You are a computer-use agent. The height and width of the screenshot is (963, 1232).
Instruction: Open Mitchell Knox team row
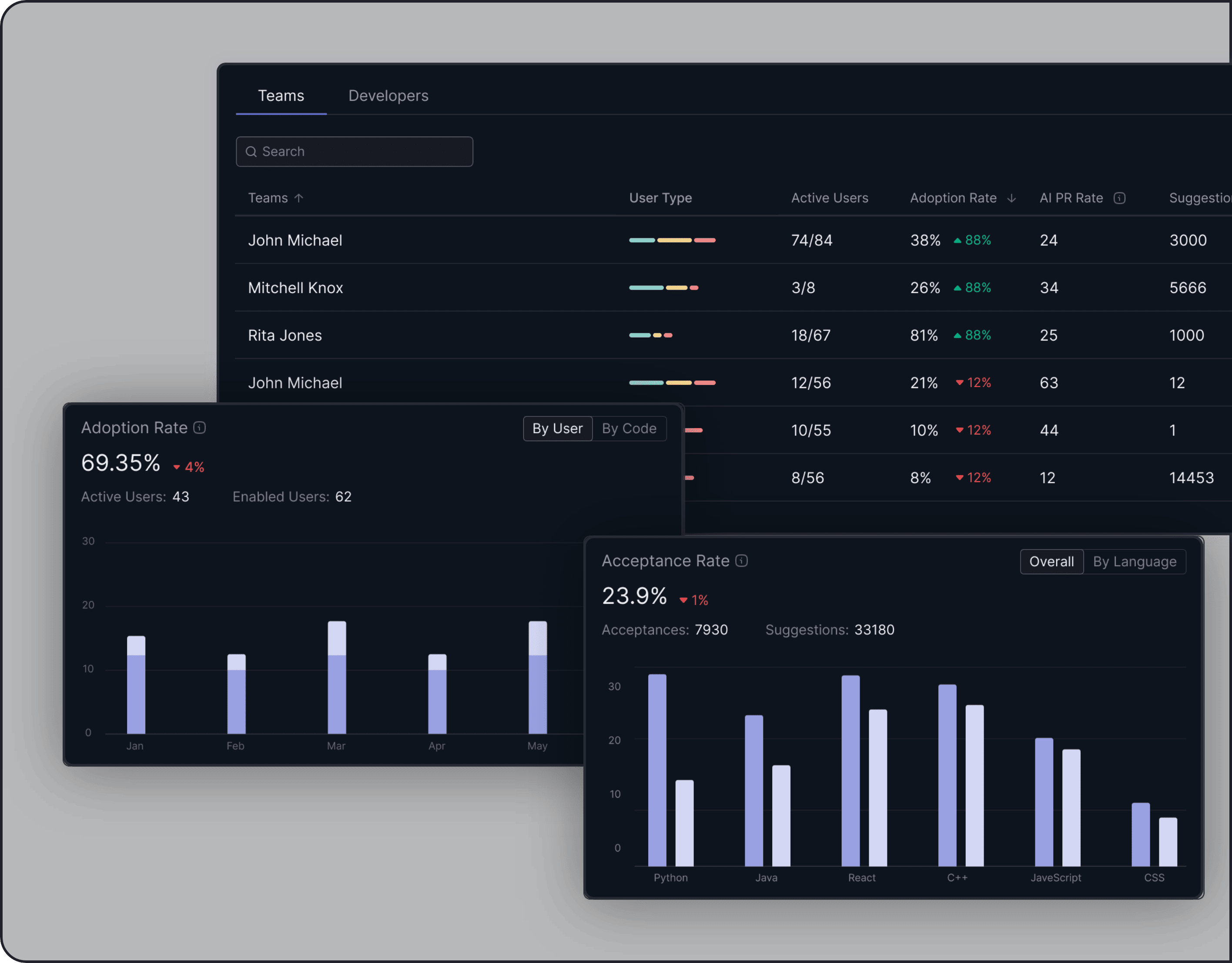point(295,288)
